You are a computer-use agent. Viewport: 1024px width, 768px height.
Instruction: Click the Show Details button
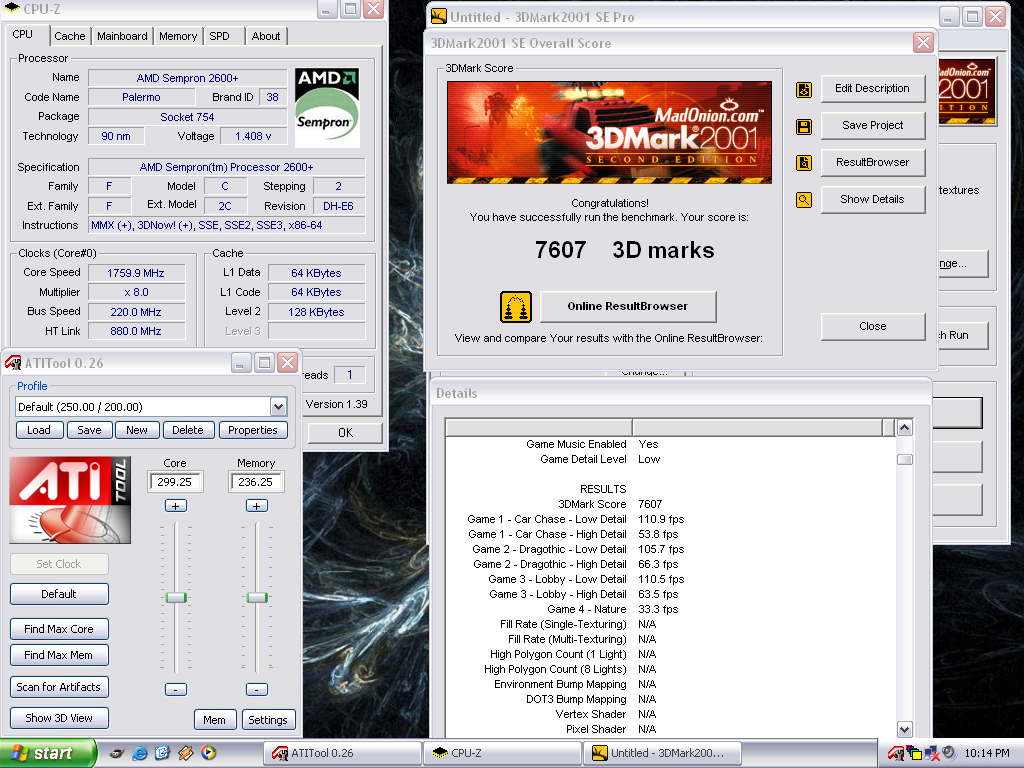(873, 199)
